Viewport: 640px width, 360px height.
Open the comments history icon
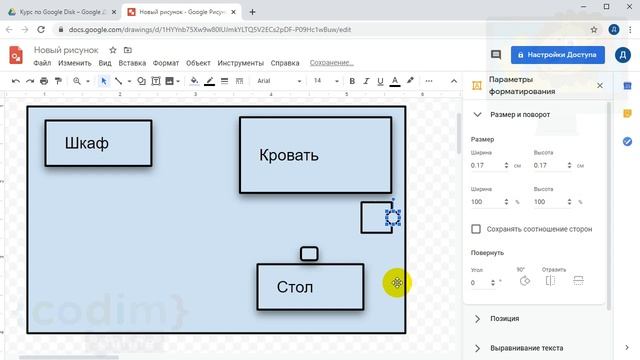pos(496,55)
